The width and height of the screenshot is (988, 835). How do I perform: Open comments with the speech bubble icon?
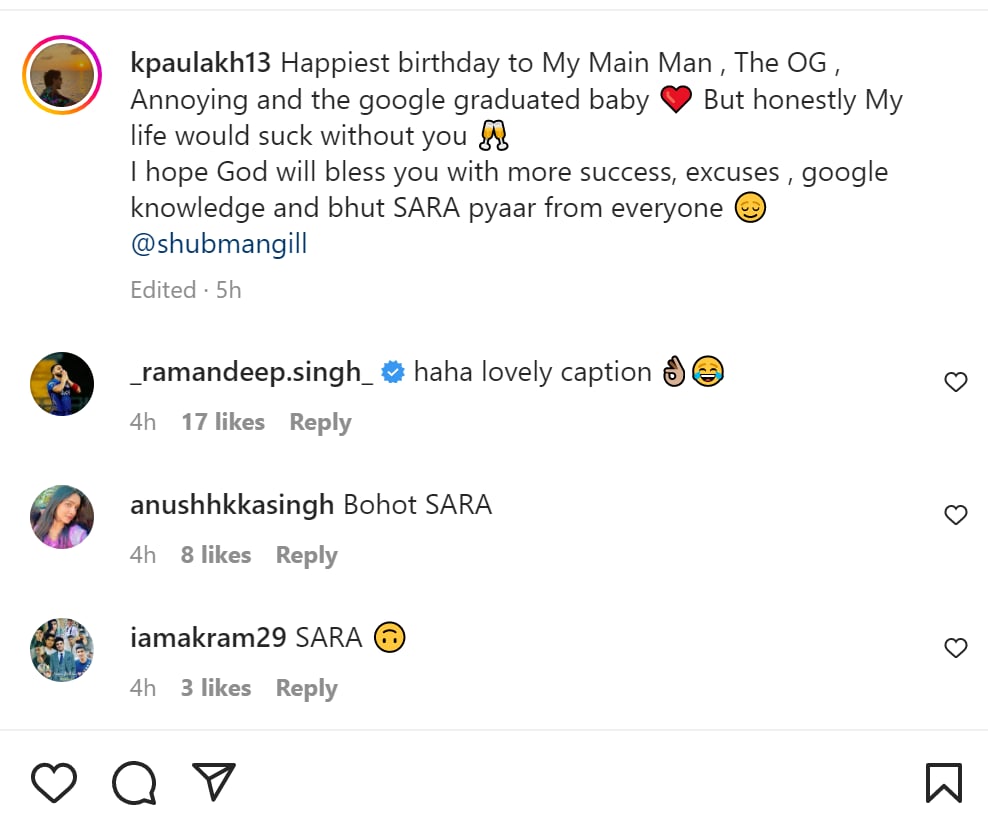[x=133, y=782]
